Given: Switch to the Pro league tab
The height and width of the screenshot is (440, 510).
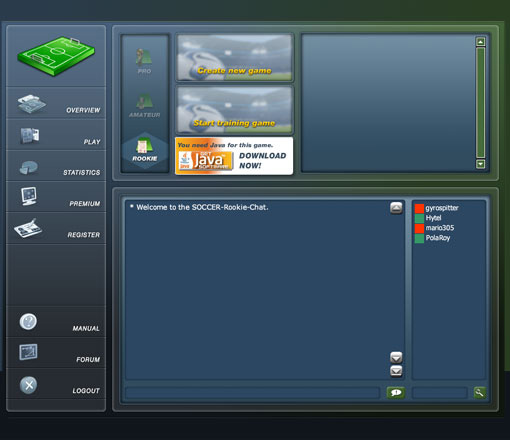Looking at the screenshot, I should click(144, 61).
